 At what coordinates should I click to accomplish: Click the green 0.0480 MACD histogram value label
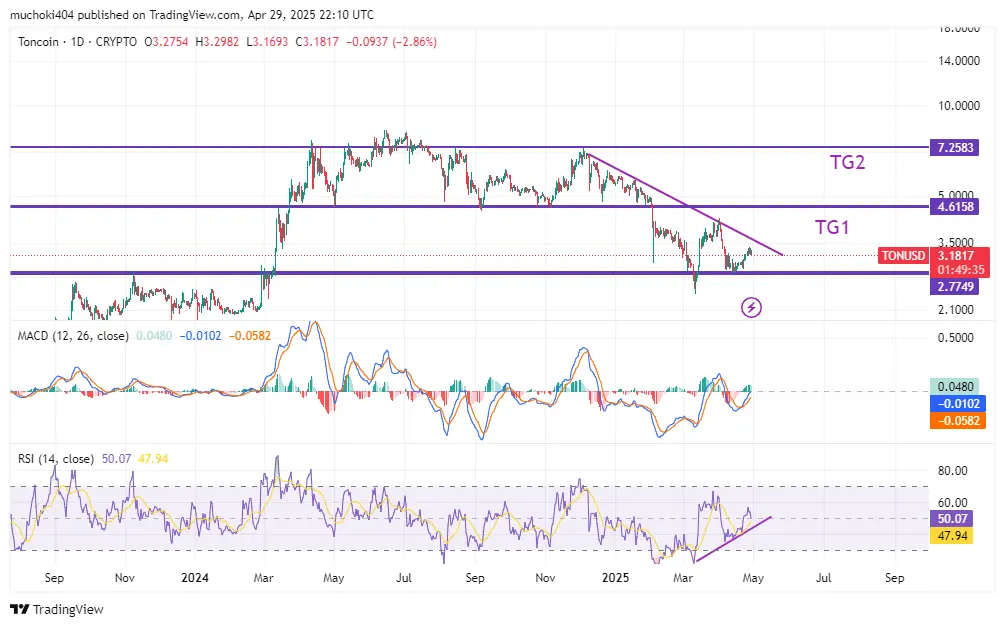pos(957,386)
